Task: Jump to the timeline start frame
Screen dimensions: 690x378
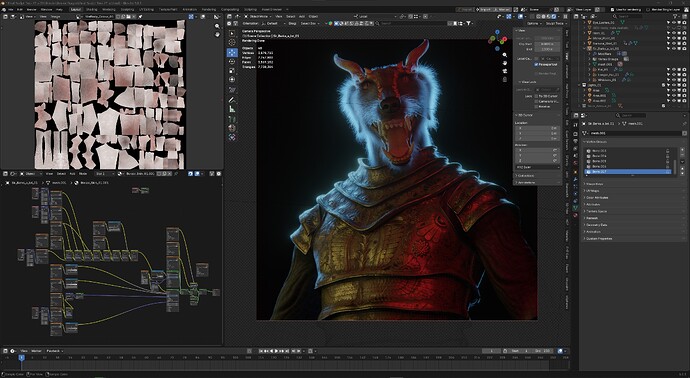Action: (261, 351)
